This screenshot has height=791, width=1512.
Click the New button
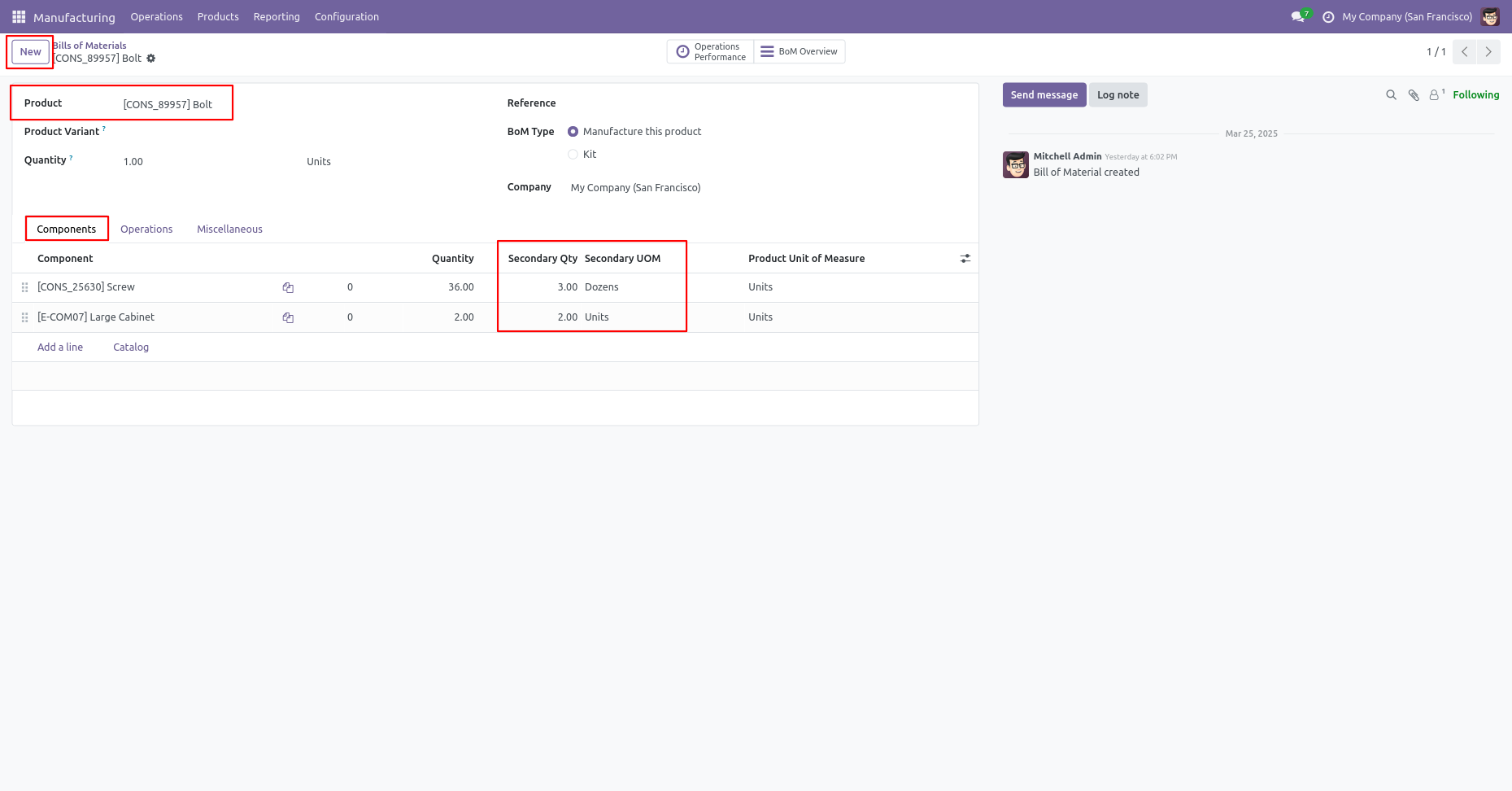pyautogui.click(x=30, y=51)
